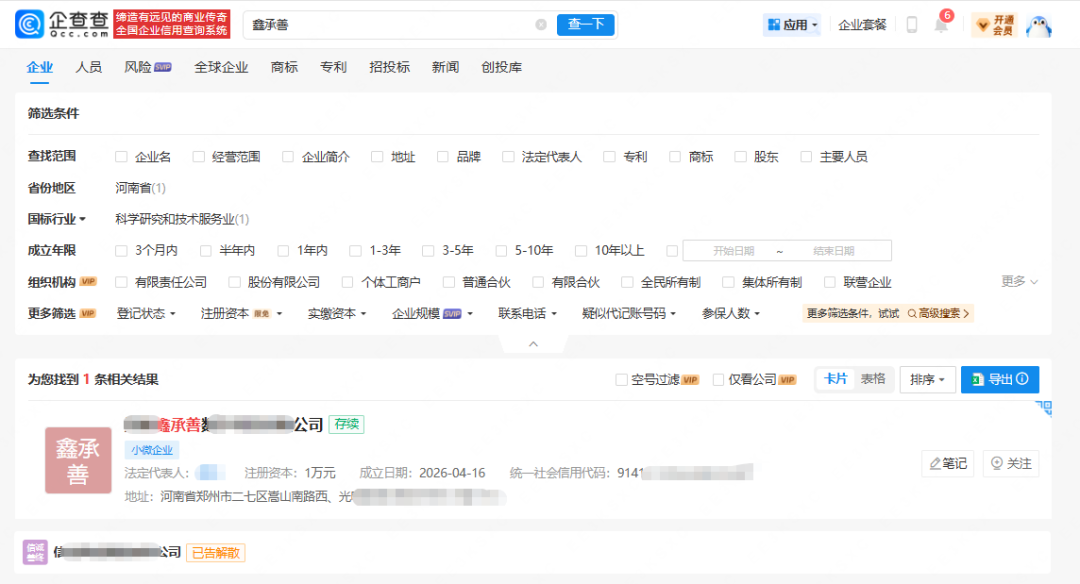Image resolution: width=1080 pixels, height=584 pixels.
Task: Switch to the 风险 tab
Action: pyautogui.click(x=147, y=67)
